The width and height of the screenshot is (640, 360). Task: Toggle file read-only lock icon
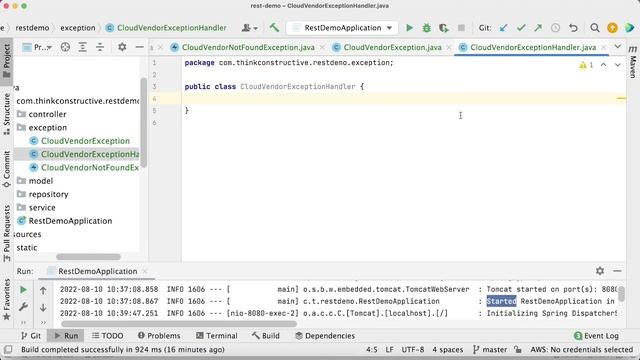click(x=518, y=349)
